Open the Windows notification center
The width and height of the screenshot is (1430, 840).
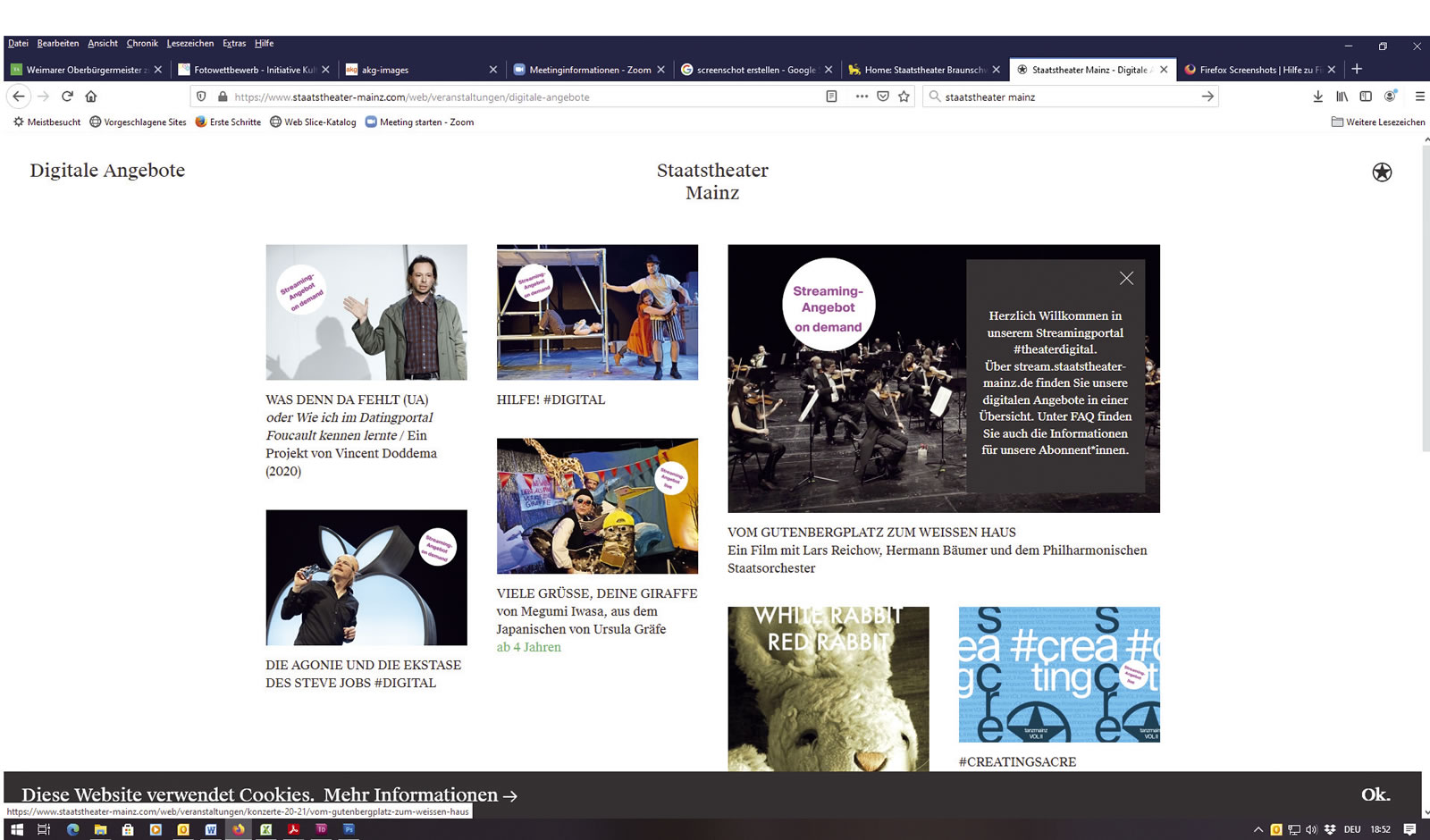click(x=1409, y=829)
